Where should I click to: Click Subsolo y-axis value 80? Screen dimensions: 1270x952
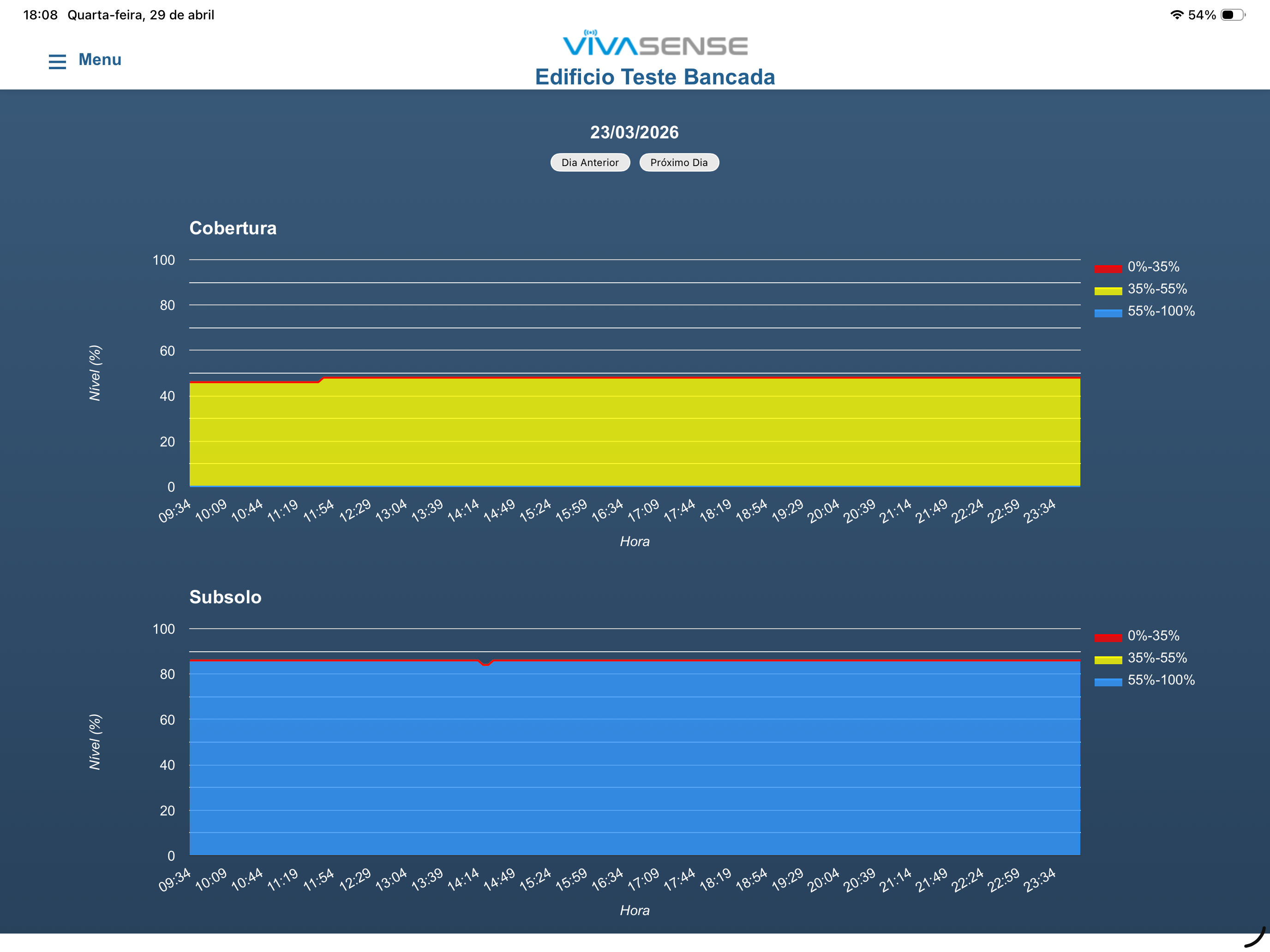point(167,674)
